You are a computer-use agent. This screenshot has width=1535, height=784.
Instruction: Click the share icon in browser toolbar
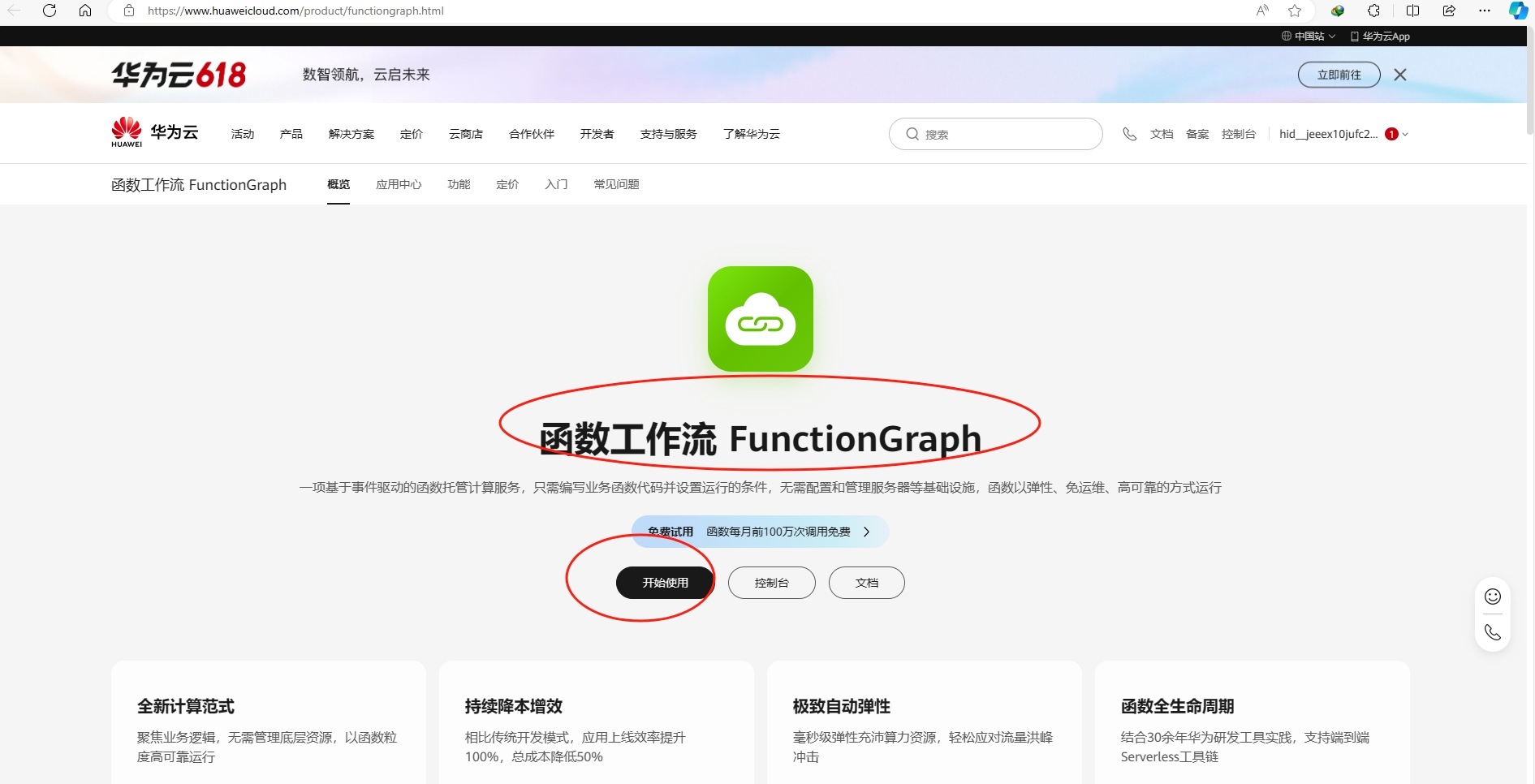(x=1449, y=11)
